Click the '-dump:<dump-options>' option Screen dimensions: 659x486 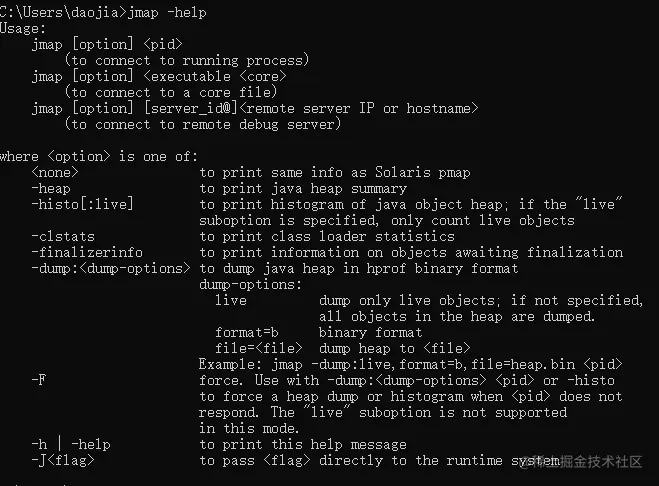point(111,268)
